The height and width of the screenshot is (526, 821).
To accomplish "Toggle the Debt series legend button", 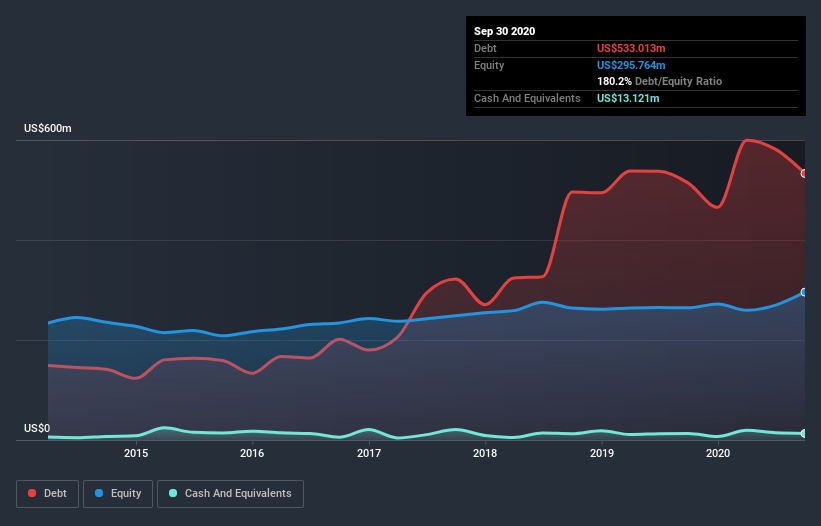I will 47,494.
